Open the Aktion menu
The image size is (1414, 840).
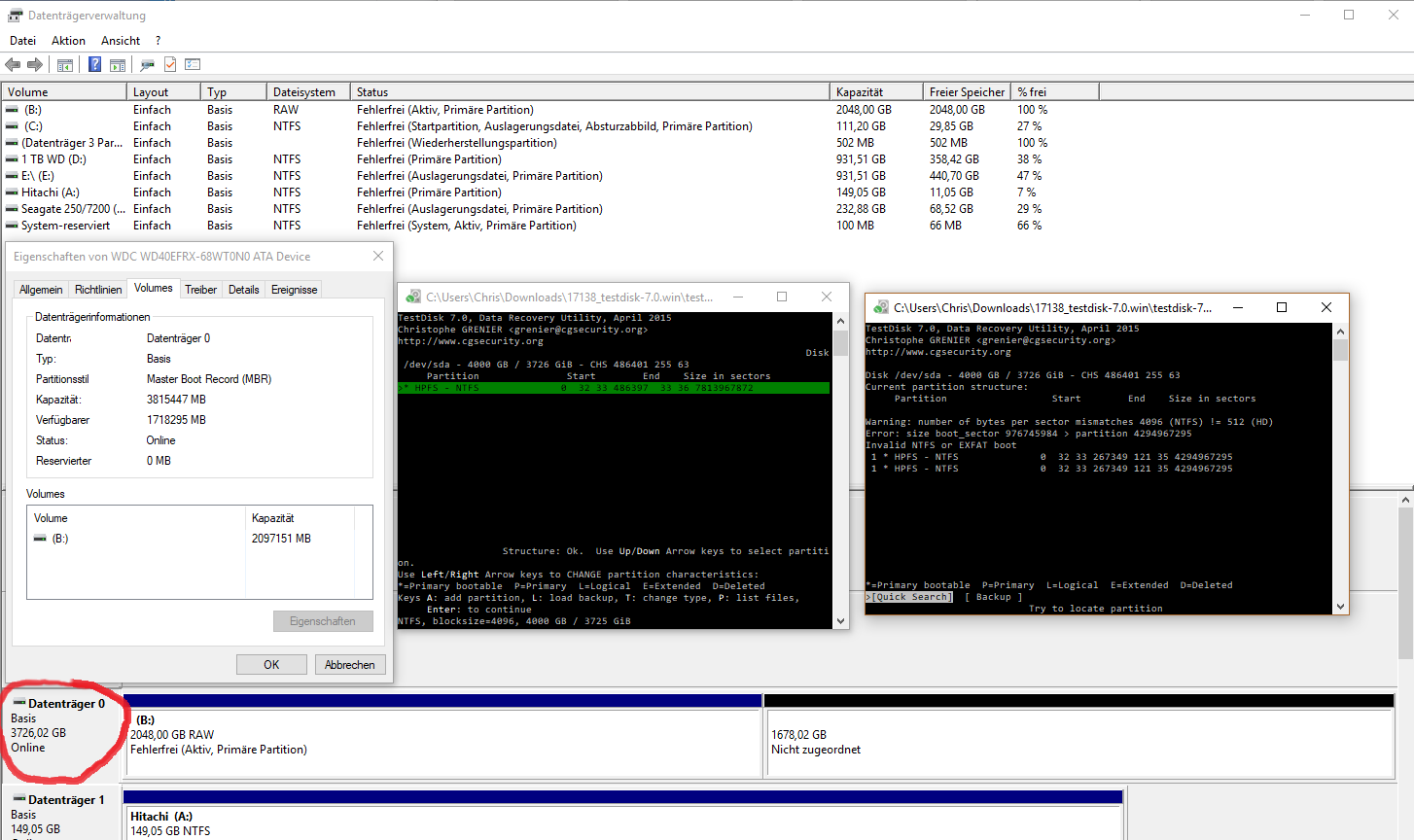click(x=68, y=41)
